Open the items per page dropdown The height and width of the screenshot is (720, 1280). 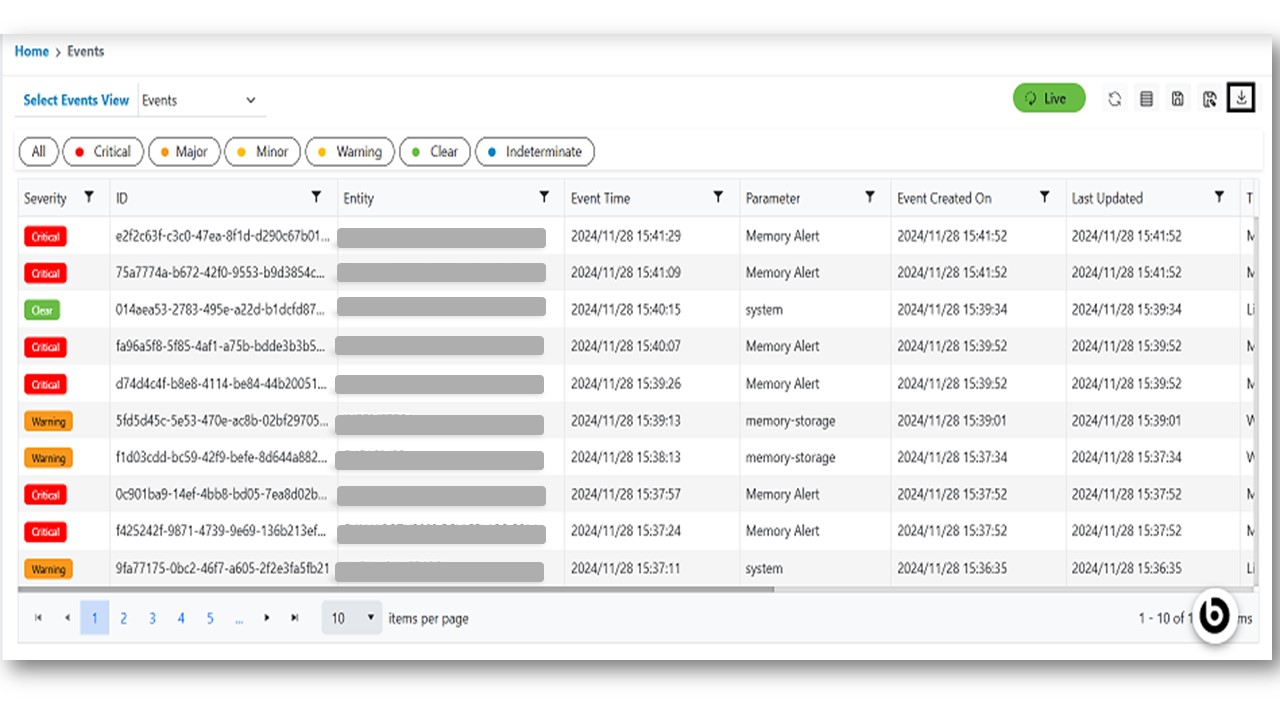[x=352, y=618]
